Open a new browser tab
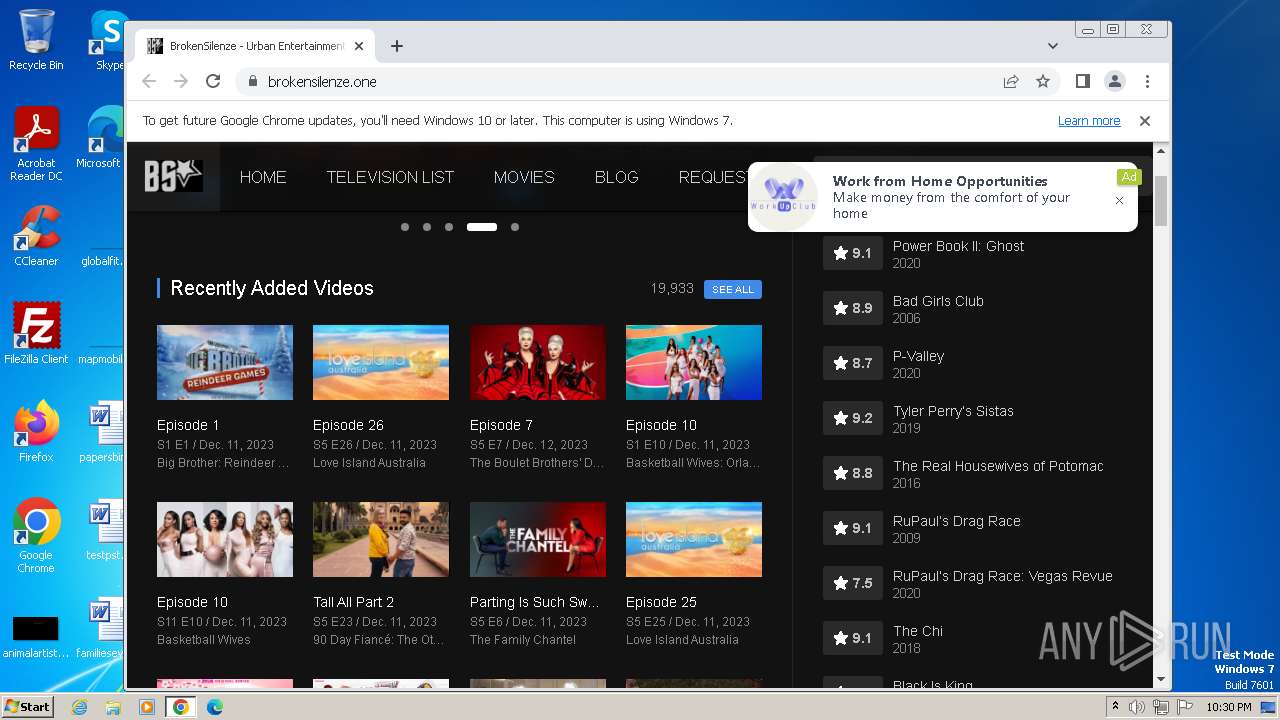 click(397, 46)
